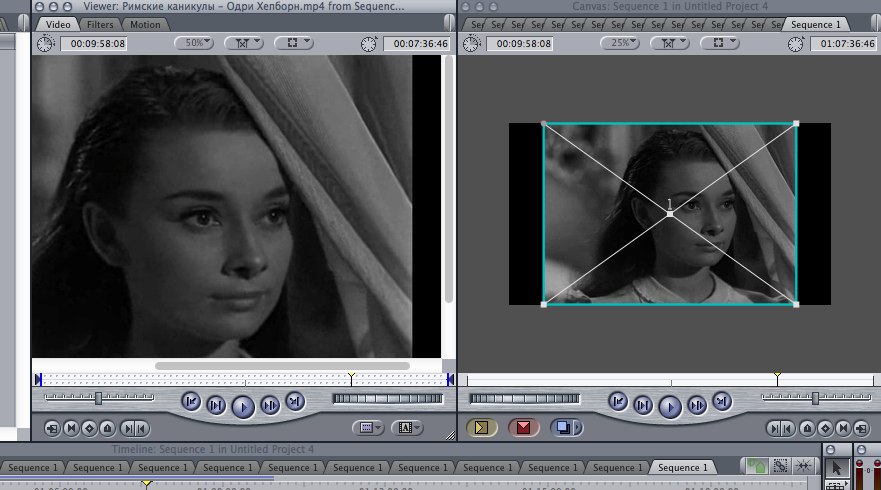This screenshot has height=490, width=881.
Task: Click the Canvas scrubber bar playhead
Action: 777,377
